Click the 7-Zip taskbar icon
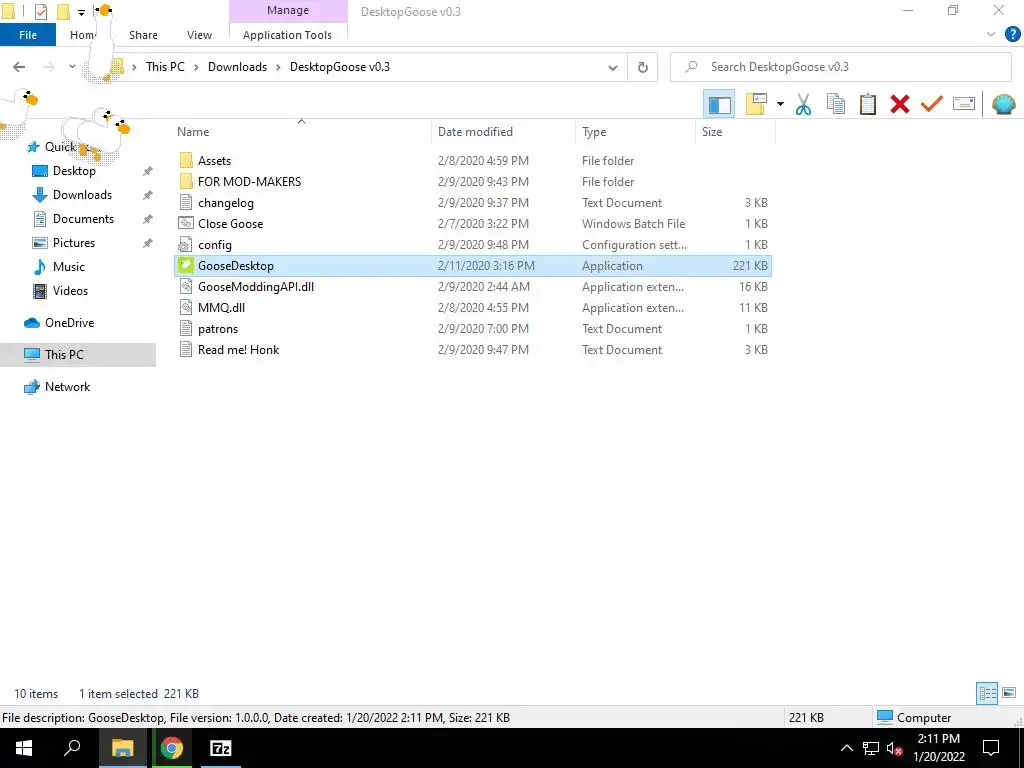This screenshot has height=768, width=1024. pos(221,748)
